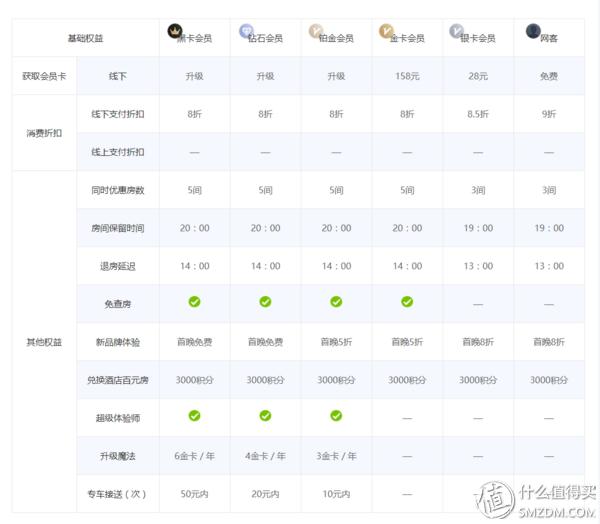Screen dimensions: 600x524
Task: Click the 免费 cell under 网客
Action: [549, 76]
